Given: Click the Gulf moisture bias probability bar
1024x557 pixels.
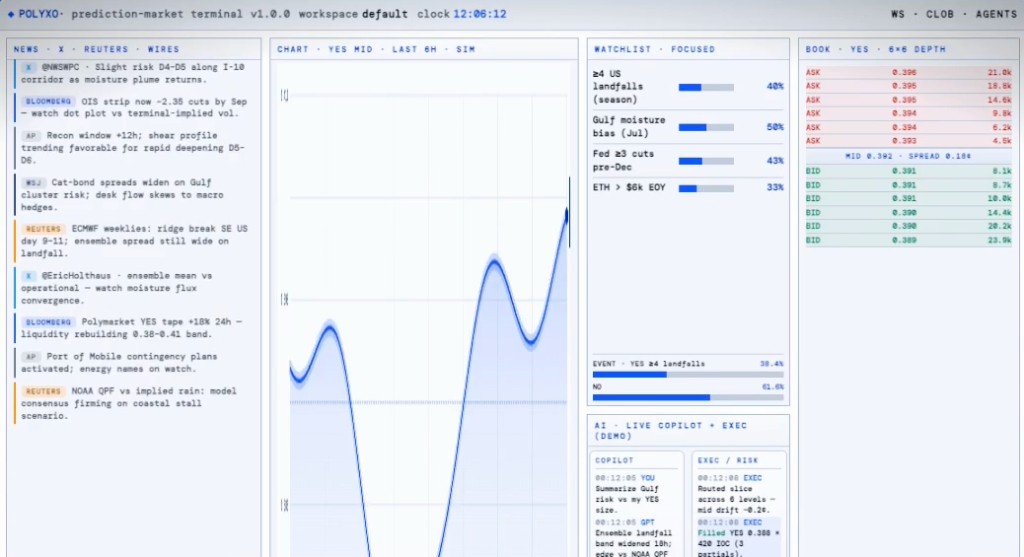Looking at the screenshot, I should tap(706, 127).
